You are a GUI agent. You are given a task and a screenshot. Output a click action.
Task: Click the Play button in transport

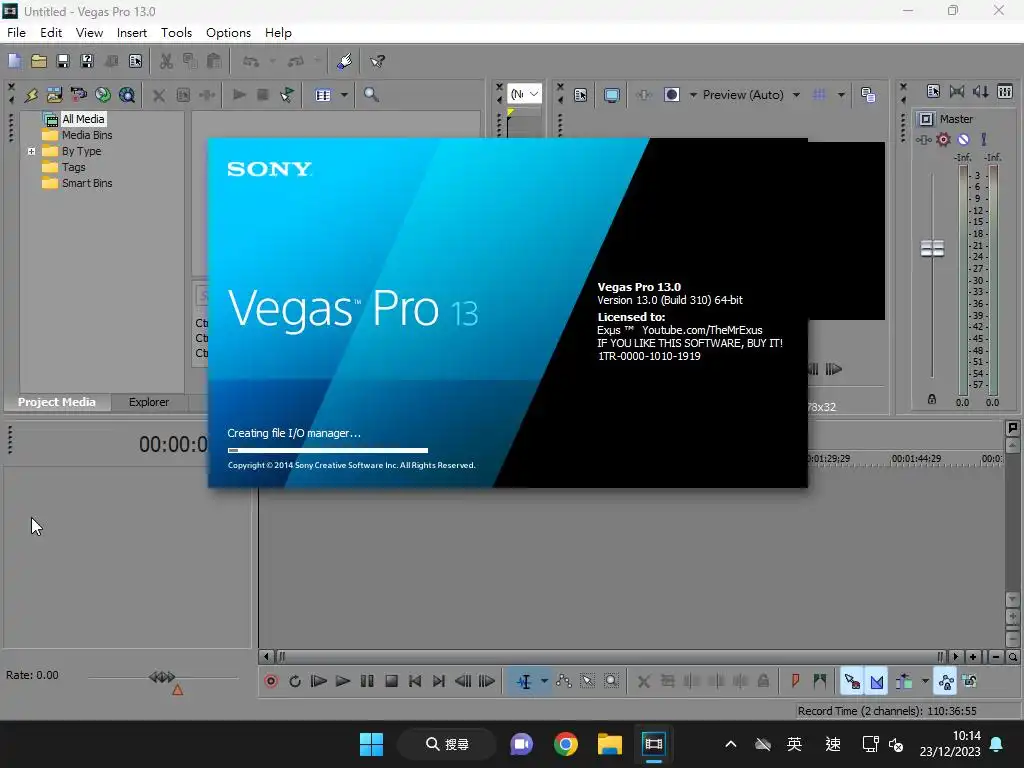coord(343,681)
